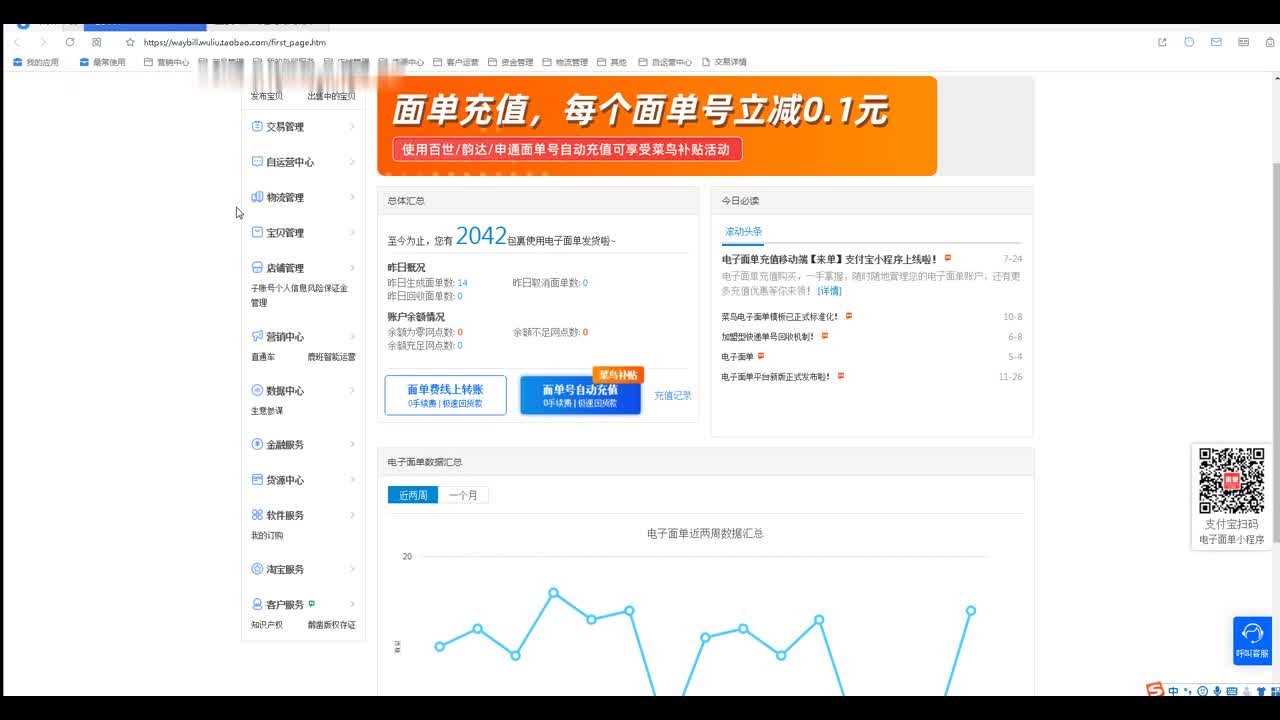
Task: Click the 2042 package count number
Action: 481,236
